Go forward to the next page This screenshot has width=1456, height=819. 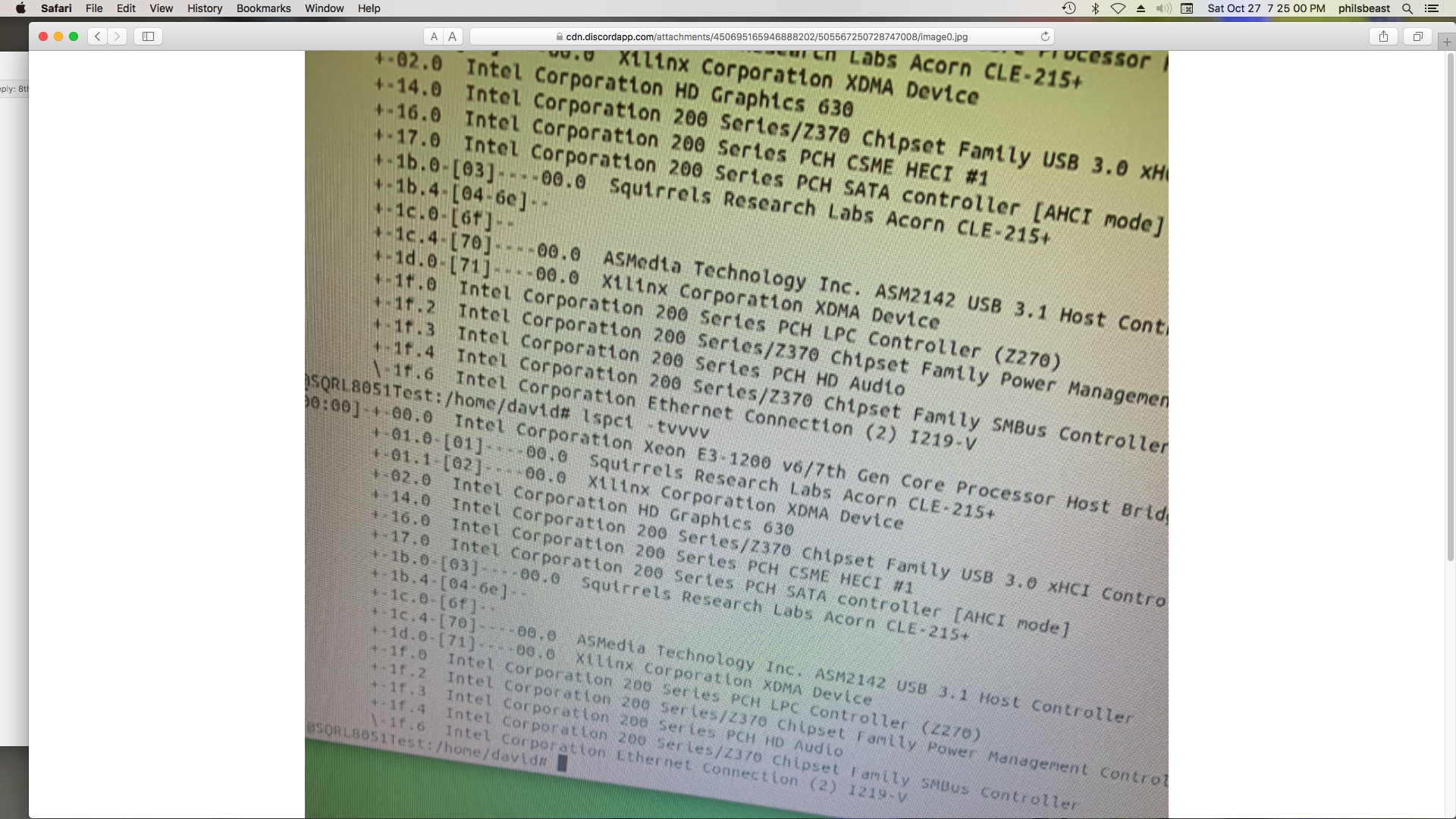pyautogui.click(x=117, y=36)
